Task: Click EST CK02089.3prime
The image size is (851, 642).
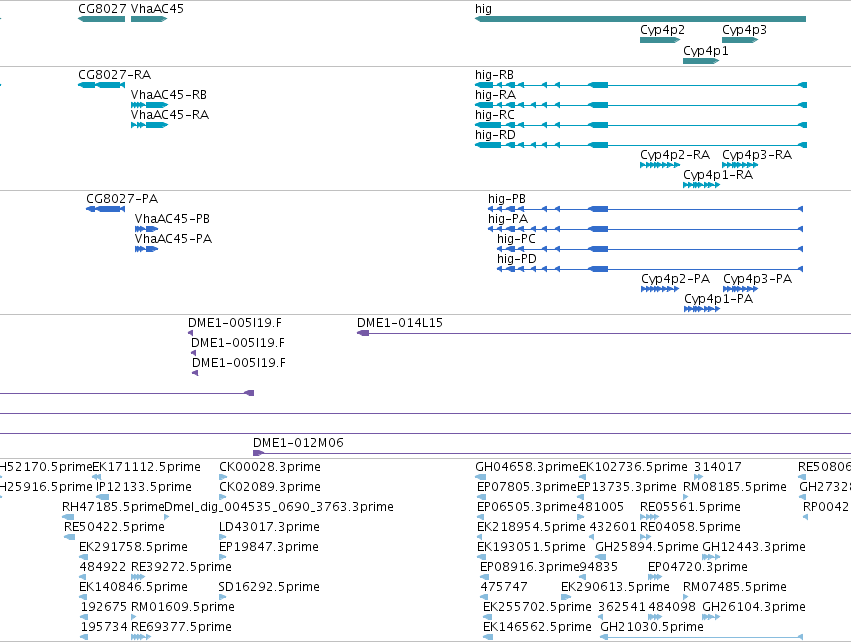Action: coord(270,487)
